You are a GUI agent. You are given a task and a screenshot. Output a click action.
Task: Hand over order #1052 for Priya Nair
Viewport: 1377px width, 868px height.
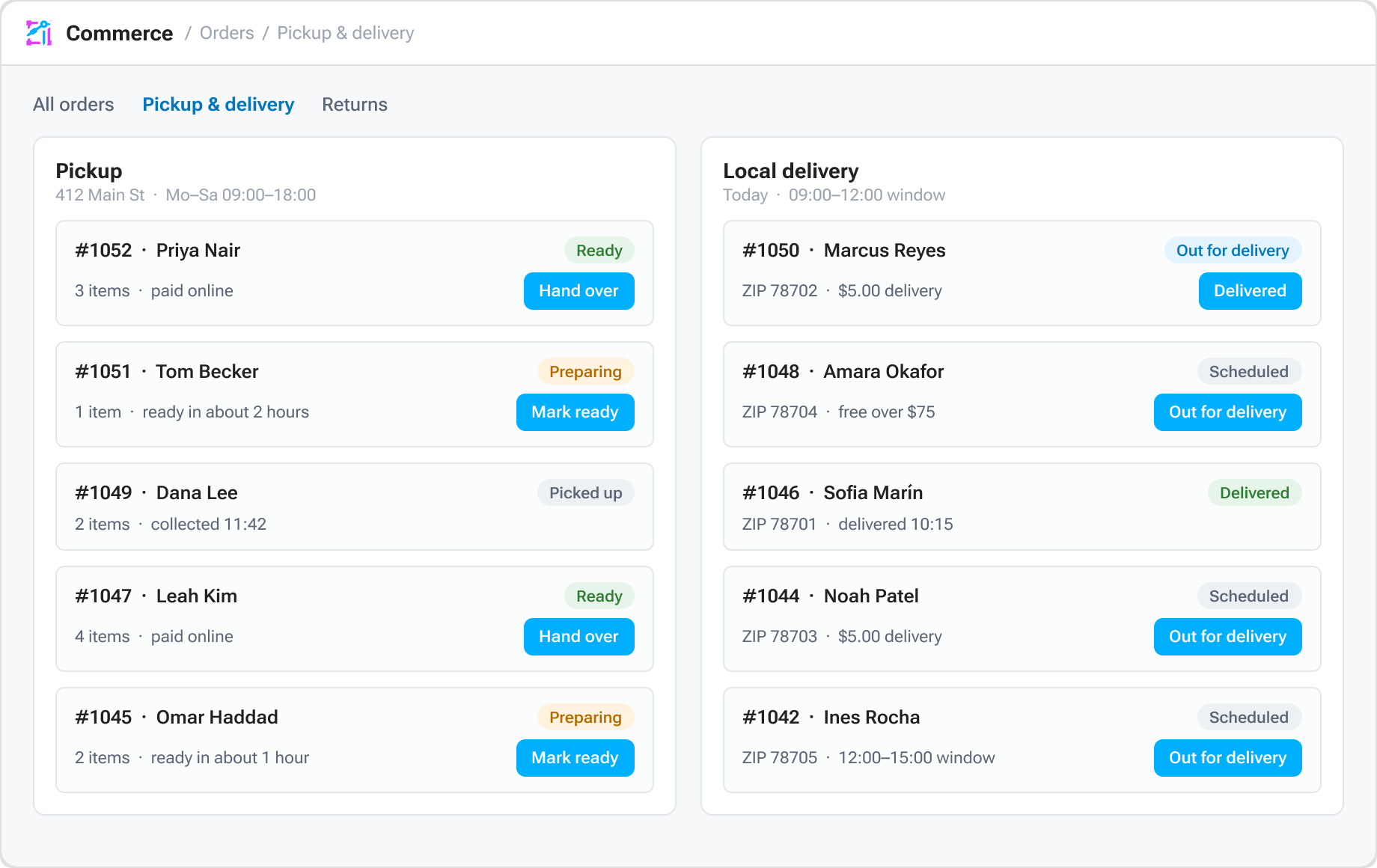coord(579,291)
